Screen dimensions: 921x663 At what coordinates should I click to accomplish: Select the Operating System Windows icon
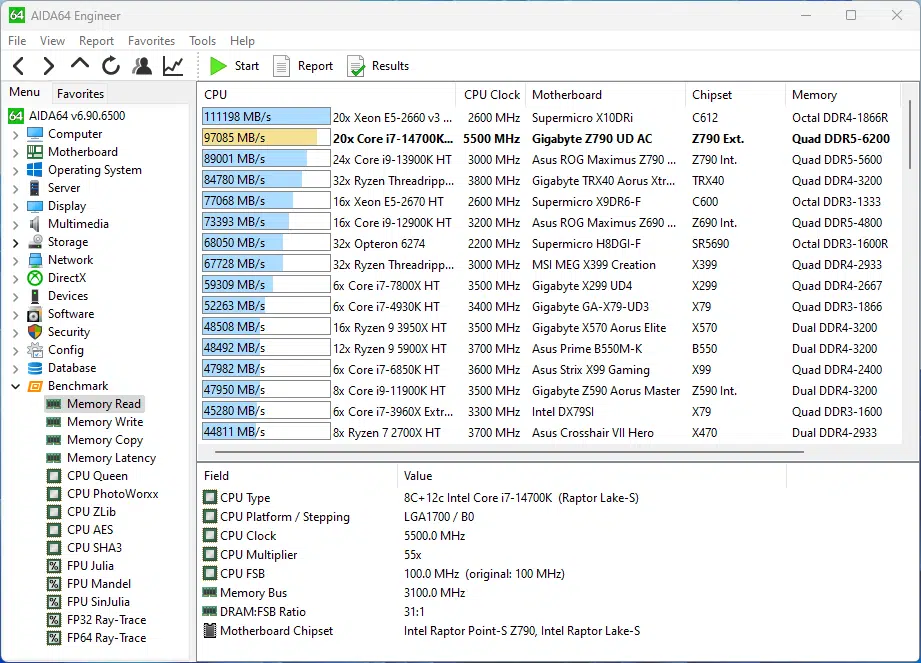pyautogui.click(x=35, y=170)
